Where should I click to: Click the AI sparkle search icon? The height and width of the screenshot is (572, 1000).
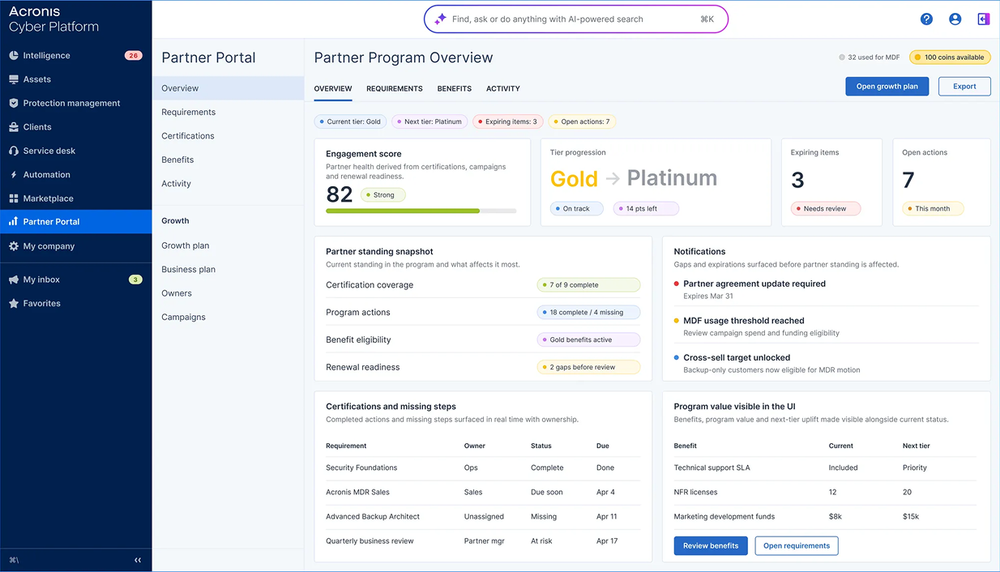440,19
